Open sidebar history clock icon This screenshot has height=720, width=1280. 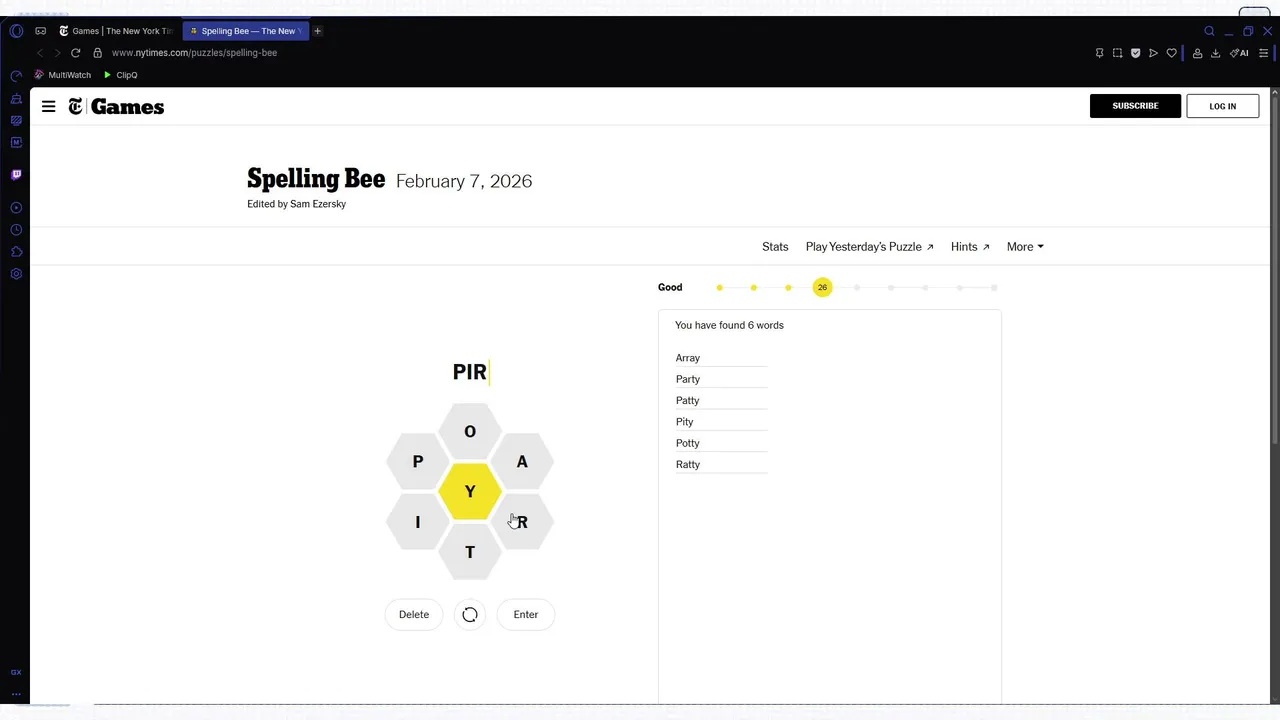16,230
